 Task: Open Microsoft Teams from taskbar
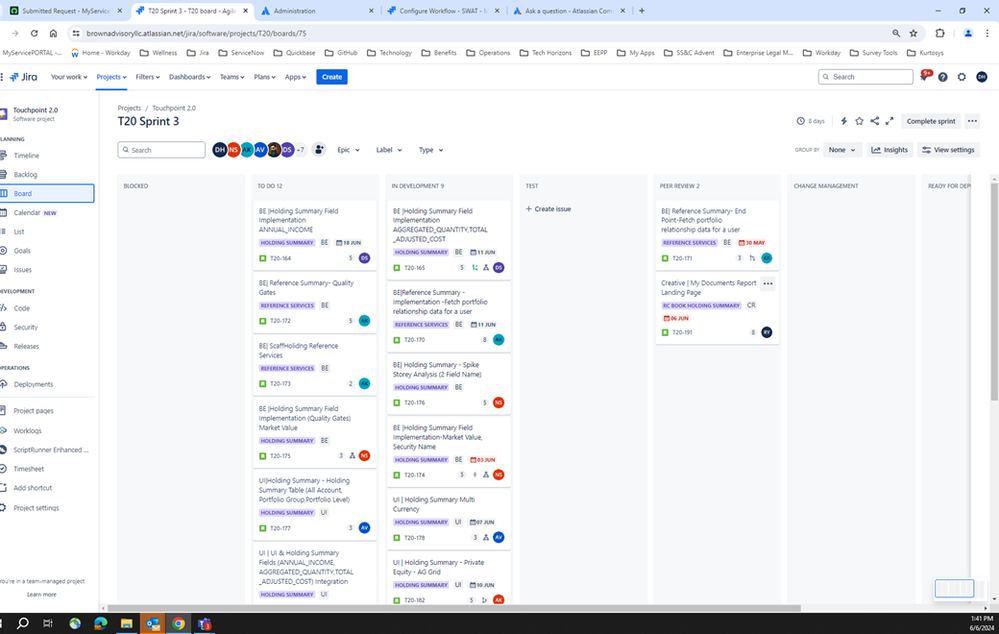[205, 624]
